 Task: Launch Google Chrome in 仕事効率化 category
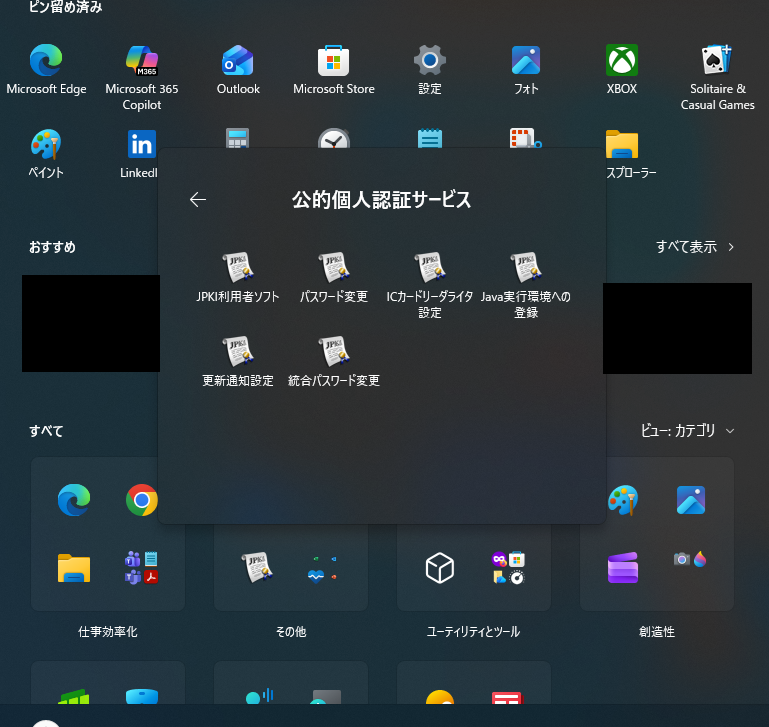[x=142, y=500]
